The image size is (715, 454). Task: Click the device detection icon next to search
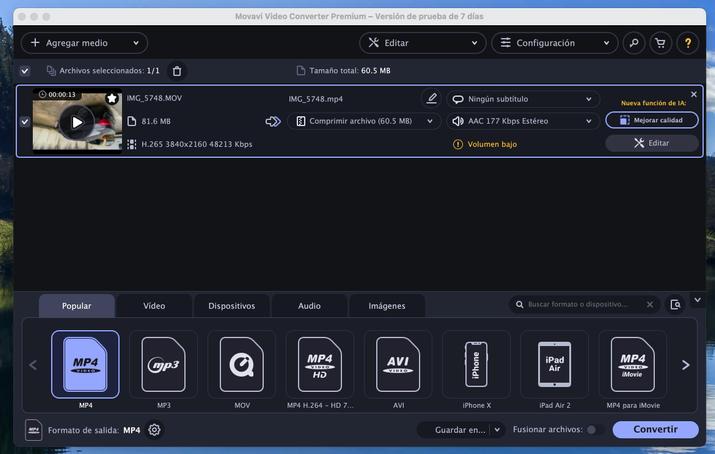coord(675,304)
